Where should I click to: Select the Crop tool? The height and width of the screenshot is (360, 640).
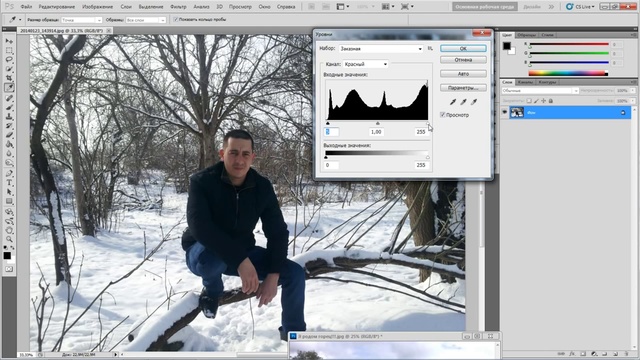click(9, 78)
